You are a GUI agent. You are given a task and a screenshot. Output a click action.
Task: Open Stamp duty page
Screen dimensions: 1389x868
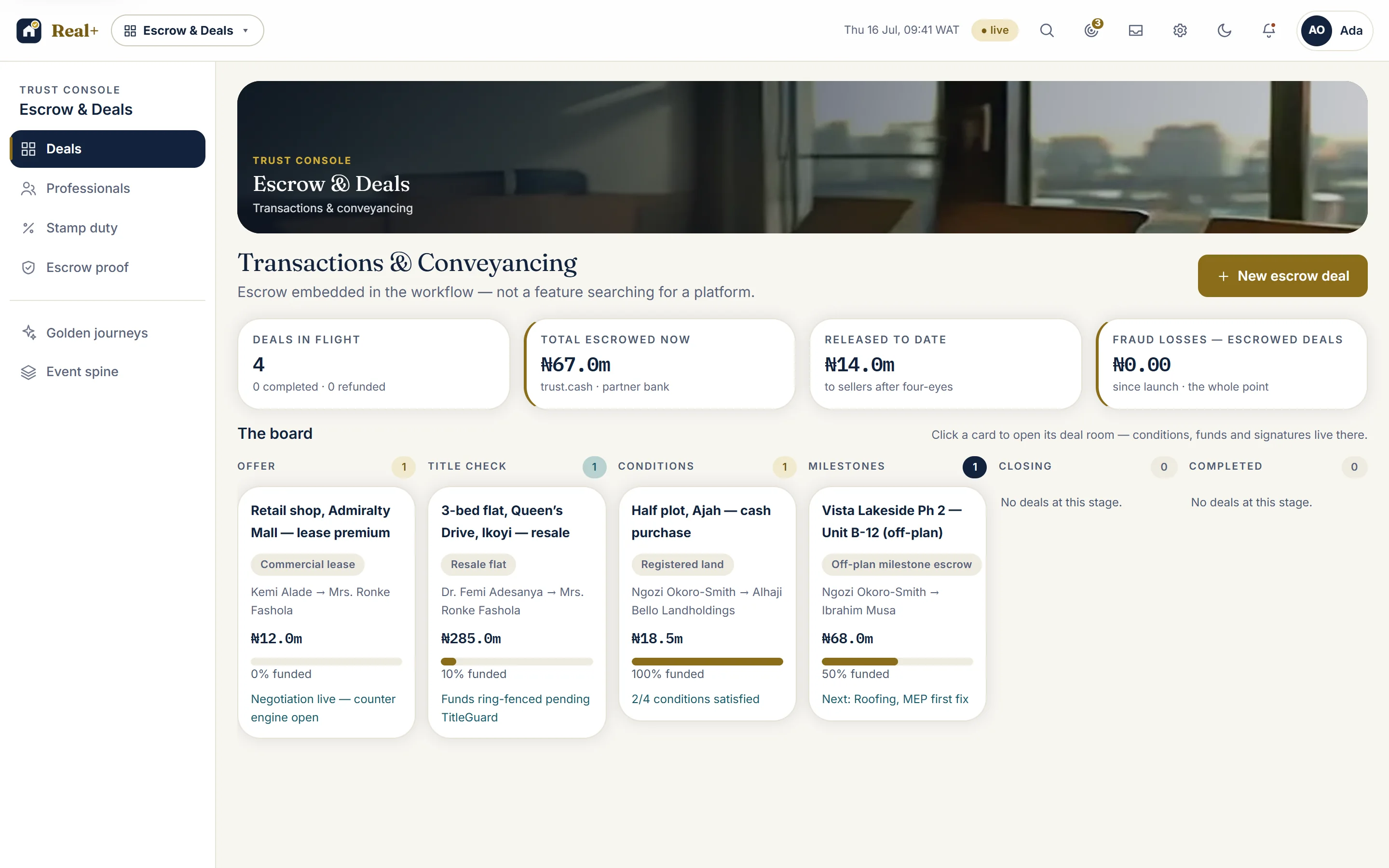tap(108, 228)
